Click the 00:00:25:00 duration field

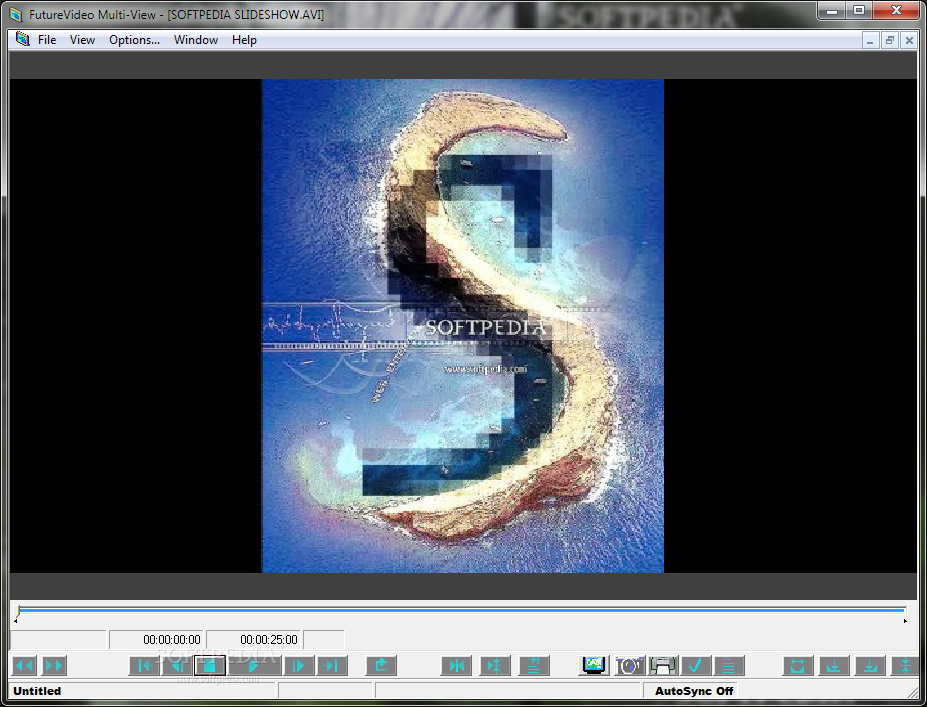(254, 640)
